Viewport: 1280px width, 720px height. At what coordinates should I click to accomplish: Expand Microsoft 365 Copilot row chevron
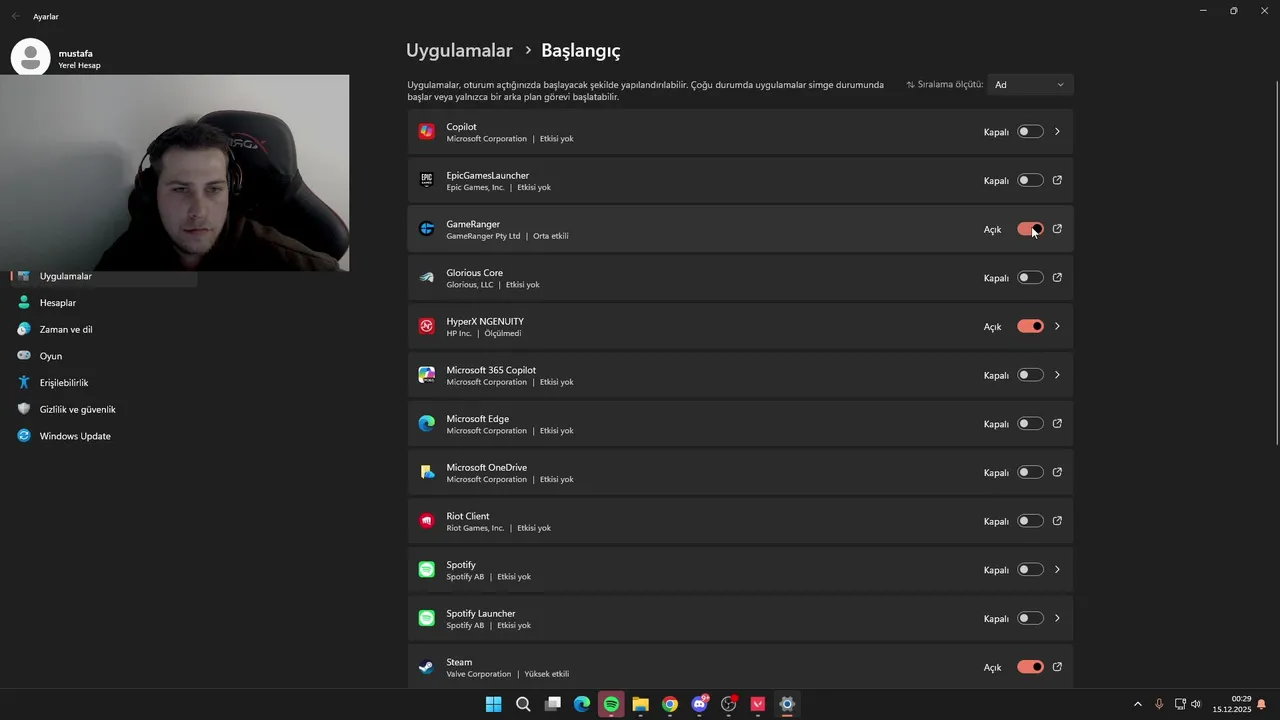[1057, 375]
